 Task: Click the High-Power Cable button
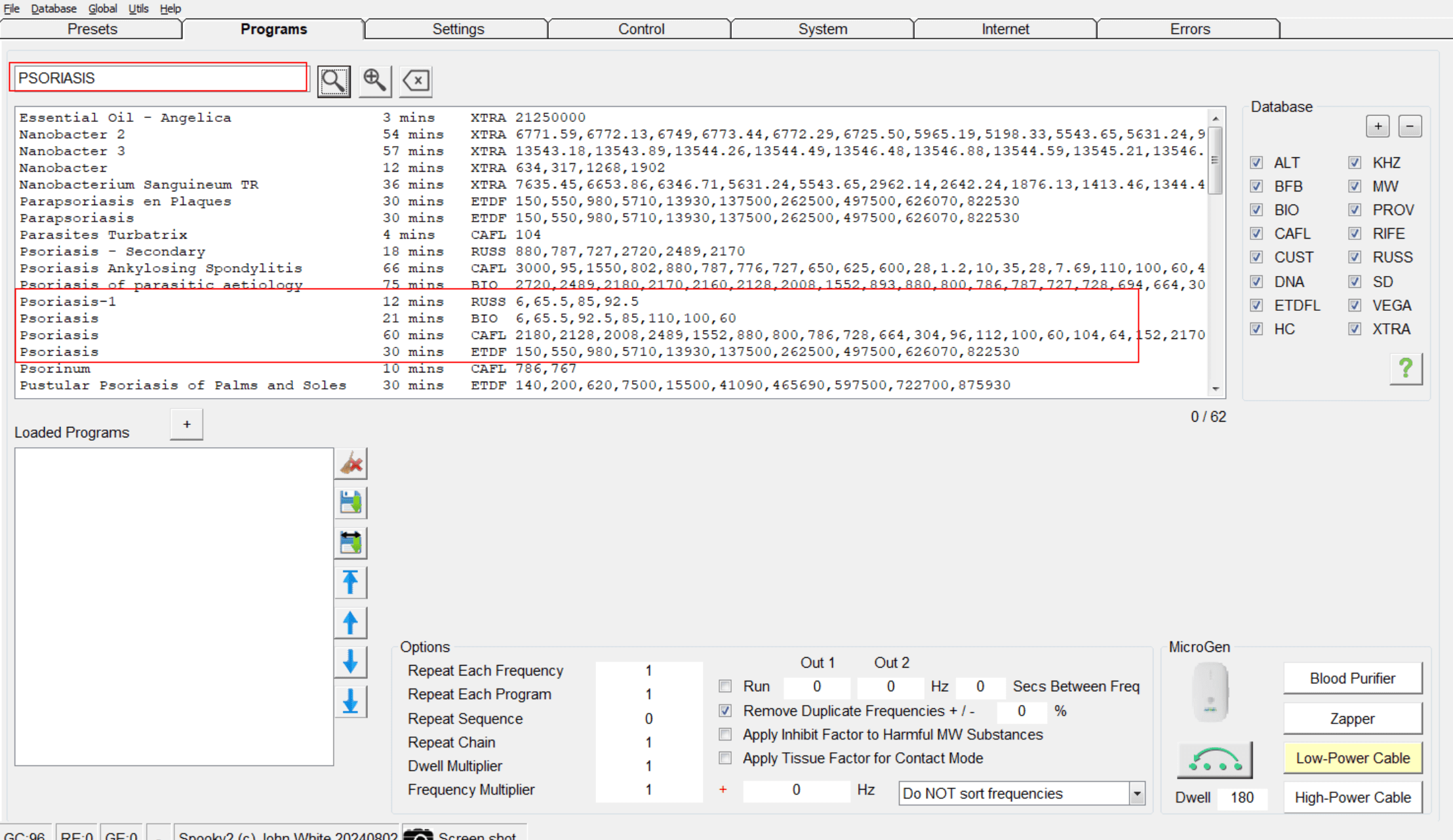(1353, 797)
